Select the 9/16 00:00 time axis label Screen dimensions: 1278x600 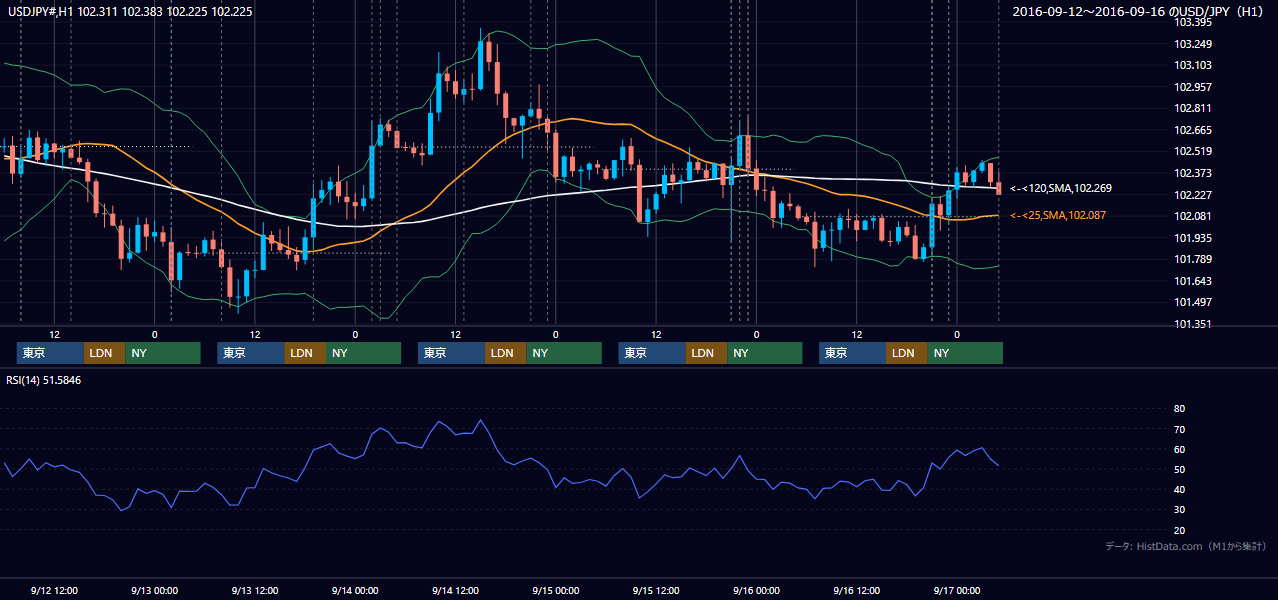pos(757,591)
